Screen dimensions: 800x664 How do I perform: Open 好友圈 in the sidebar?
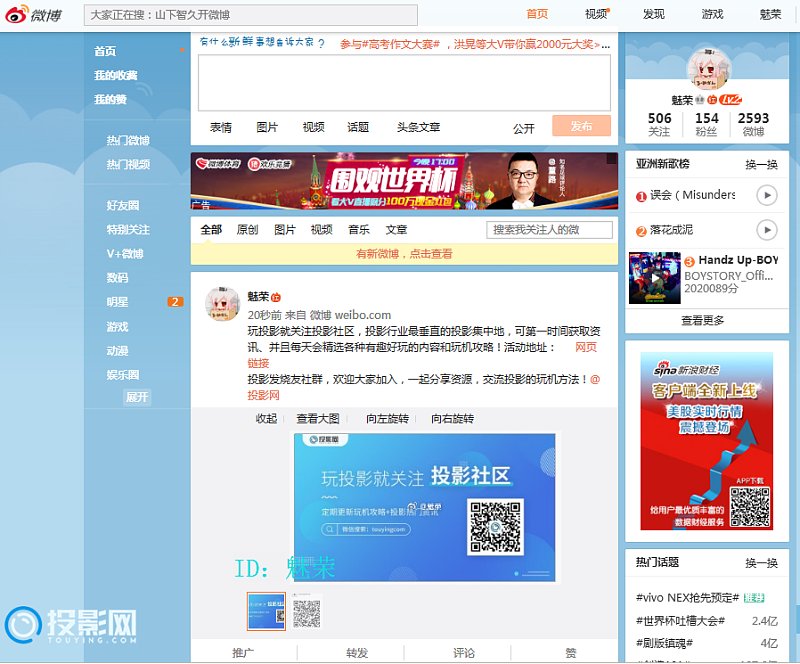click(x=123, y=206)
